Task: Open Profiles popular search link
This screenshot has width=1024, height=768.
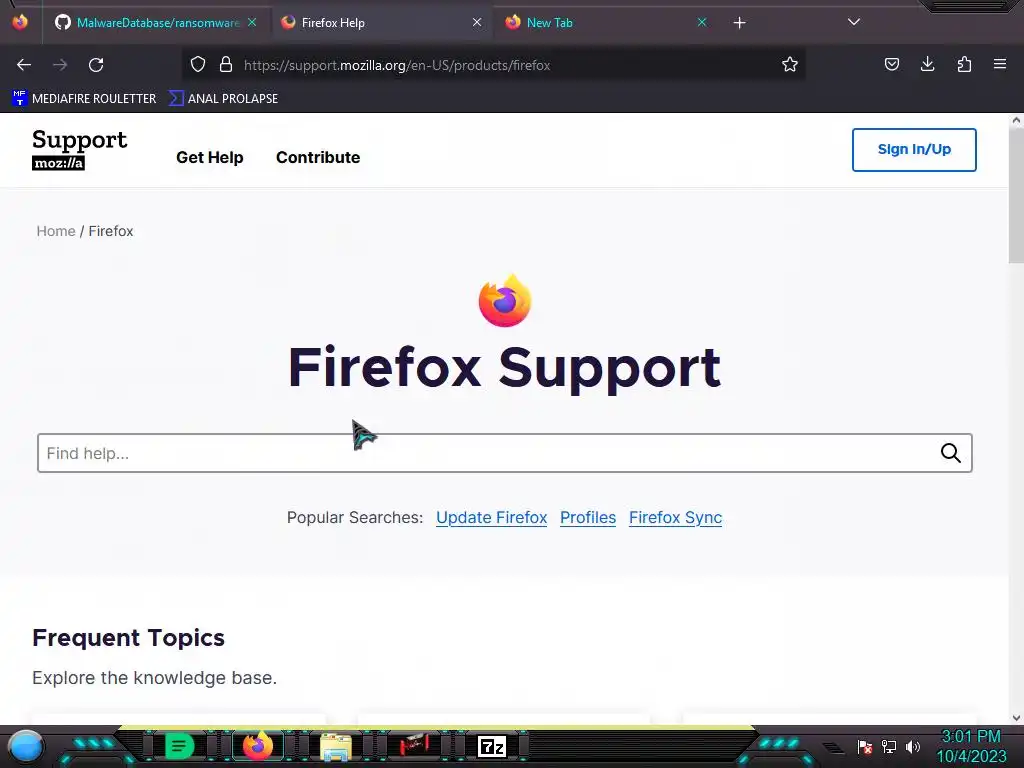Action: (x=588, y=518)
